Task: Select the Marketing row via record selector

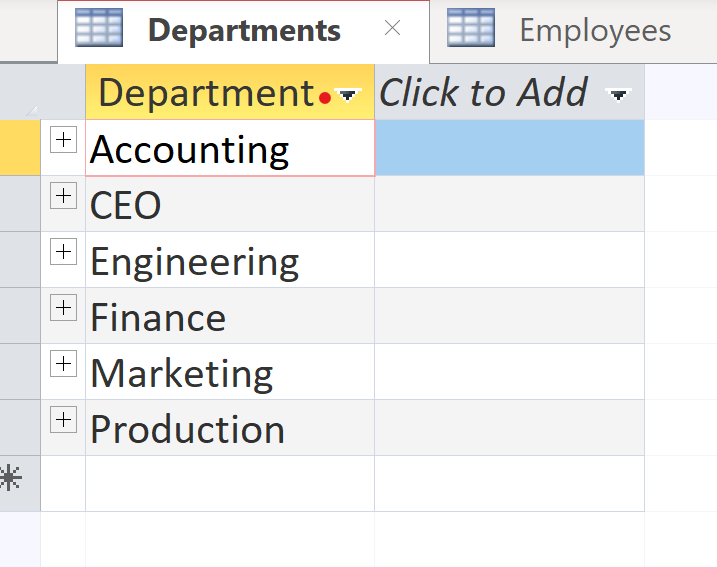Action: click(x=20, y=372)
